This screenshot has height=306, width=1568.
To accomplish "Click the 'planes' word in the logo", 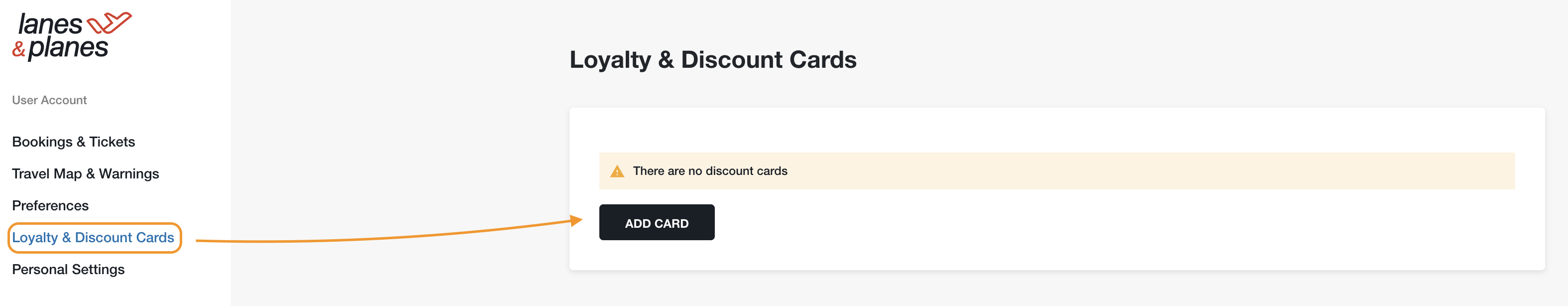I will tap(68, 47).
